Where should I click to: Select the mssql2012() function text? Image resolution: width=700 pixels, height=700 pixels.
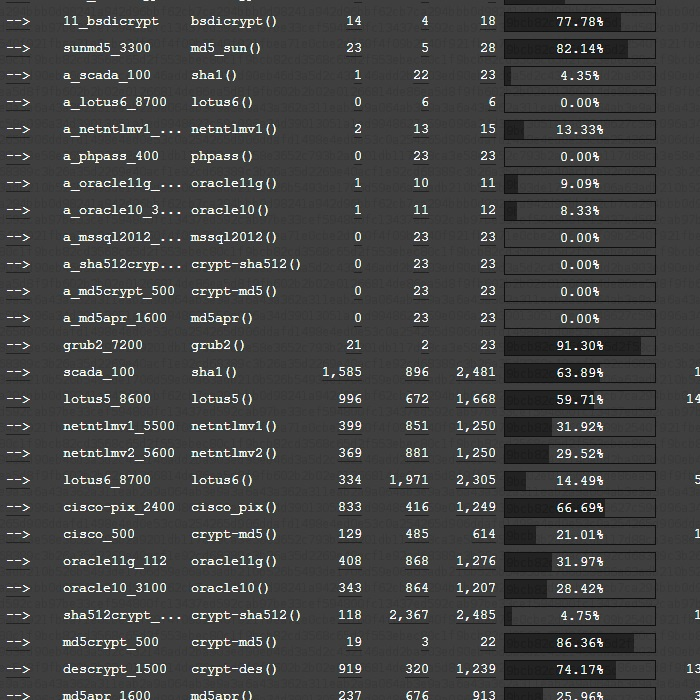click(234, 237)
